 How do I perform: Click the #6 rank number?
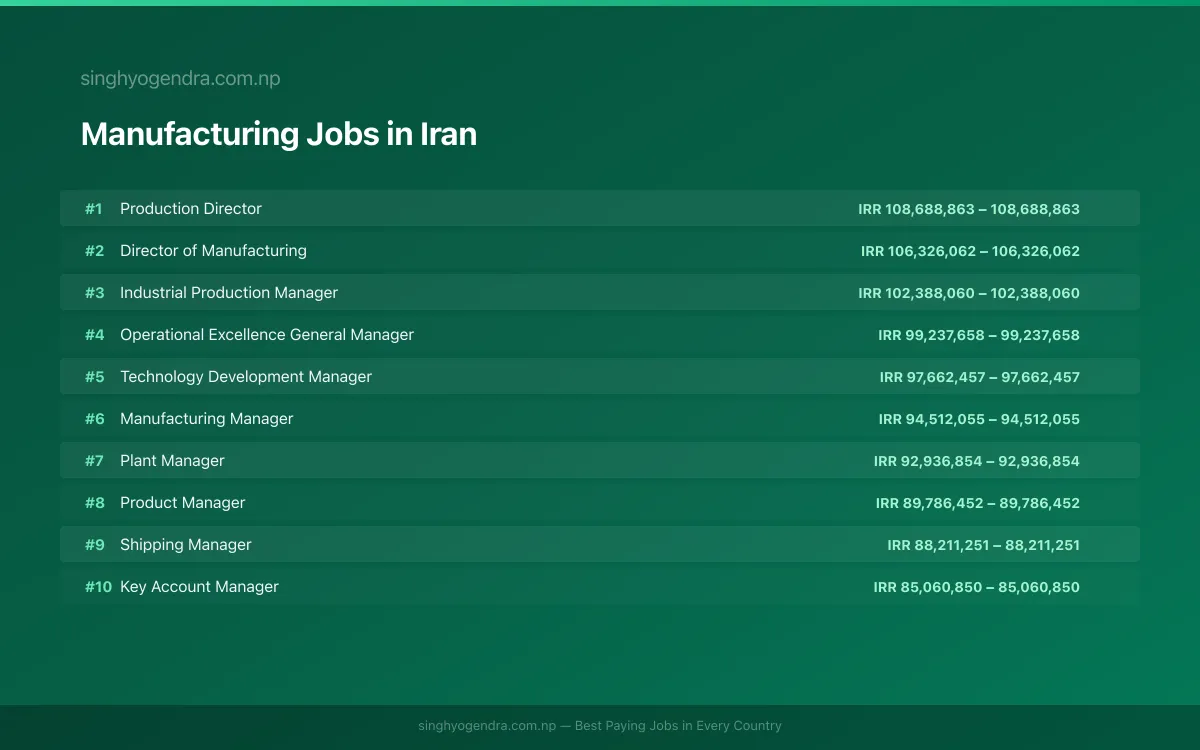94,419
